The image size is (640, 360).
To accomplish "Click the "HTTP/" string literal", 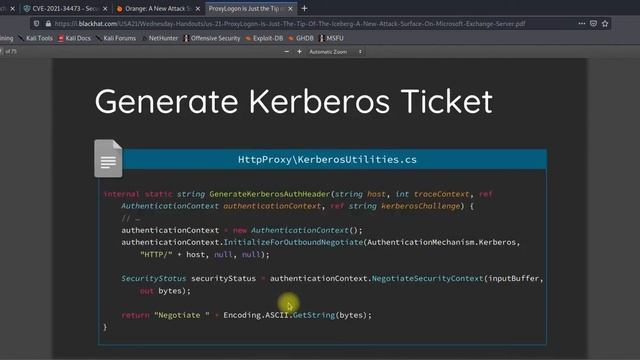I will point(156,255).
